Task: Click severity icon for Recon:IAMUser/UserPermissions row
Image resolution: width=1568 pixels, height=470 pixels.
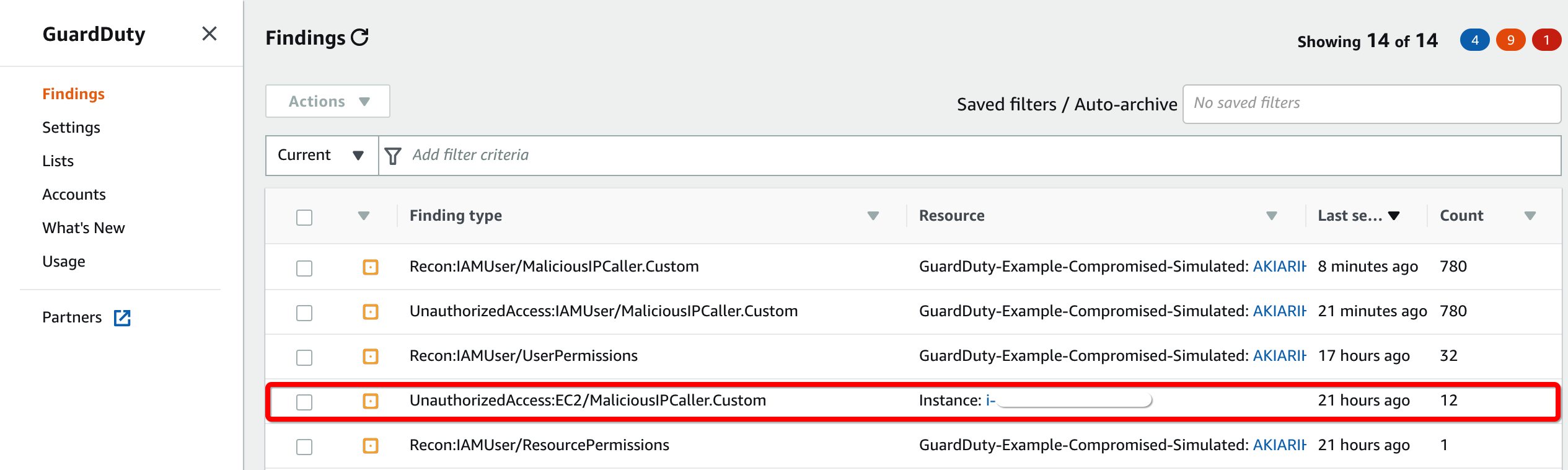Action: pyautogui.click(x=371, y=357)
